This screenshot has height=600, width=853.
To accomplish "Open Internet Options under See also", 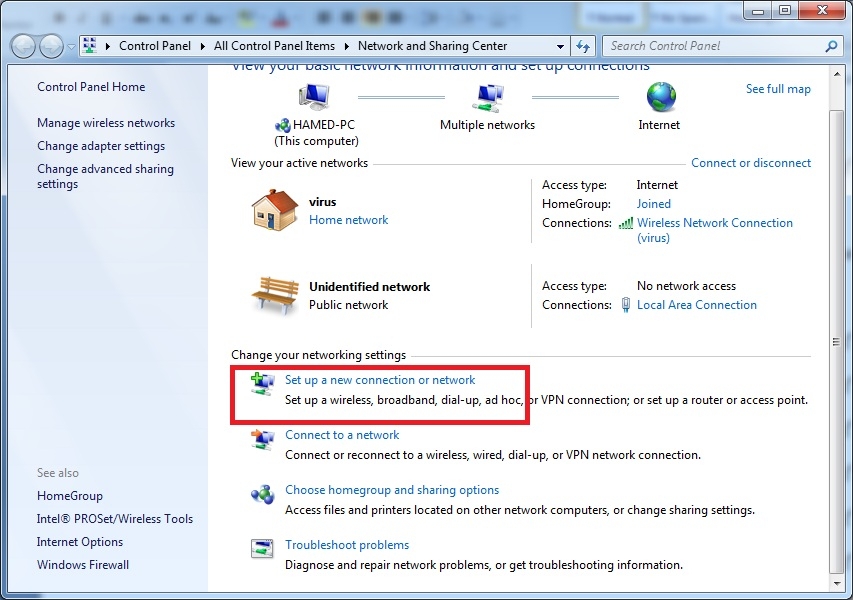I will click(80, 542).
